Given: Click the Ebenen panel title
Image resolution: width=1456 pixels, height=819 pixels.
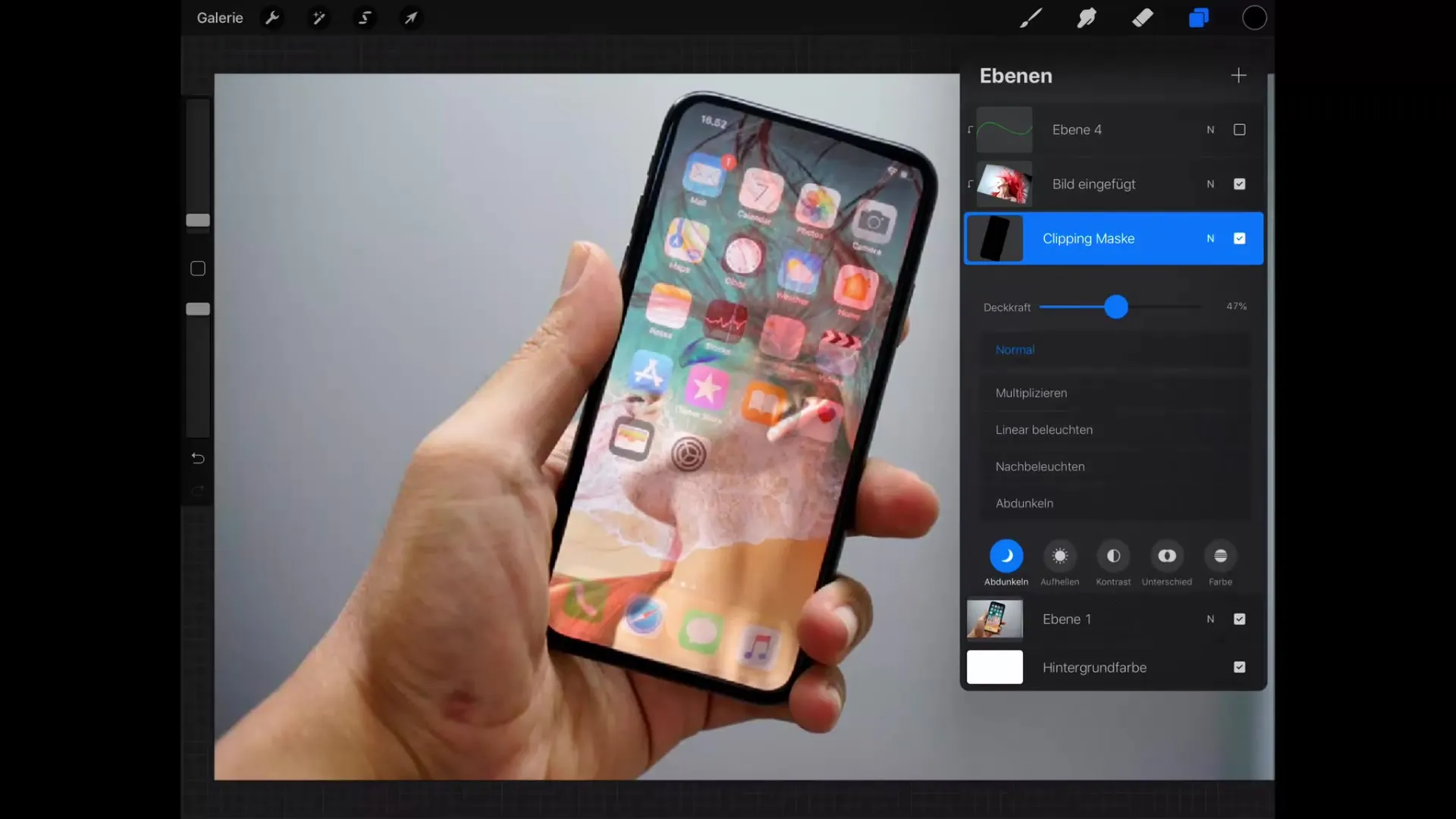Looking at the screenshot, I should coord(1015,76).
